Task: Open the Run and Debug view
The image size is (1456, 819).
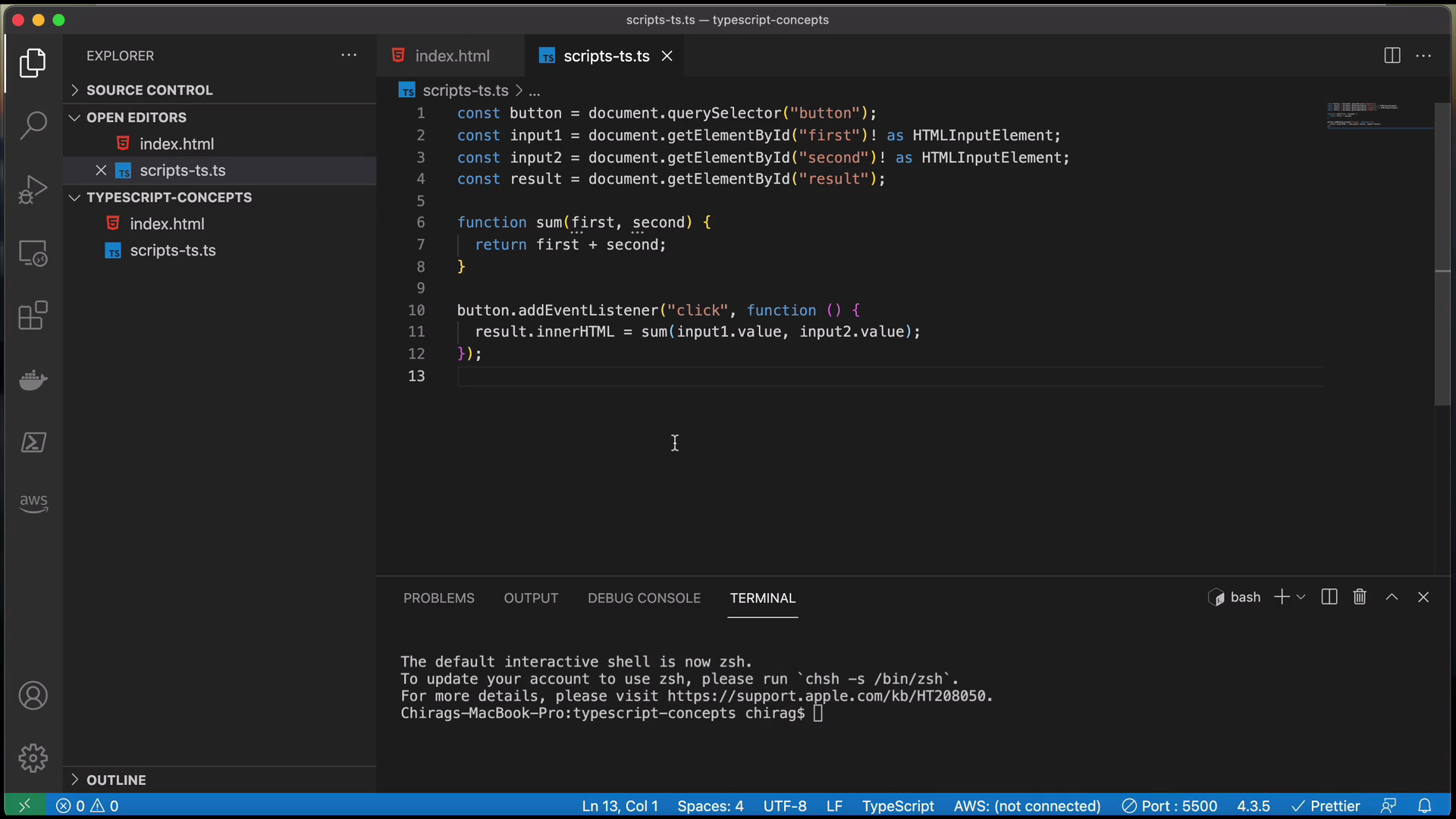Action: [x=33, y=190]
